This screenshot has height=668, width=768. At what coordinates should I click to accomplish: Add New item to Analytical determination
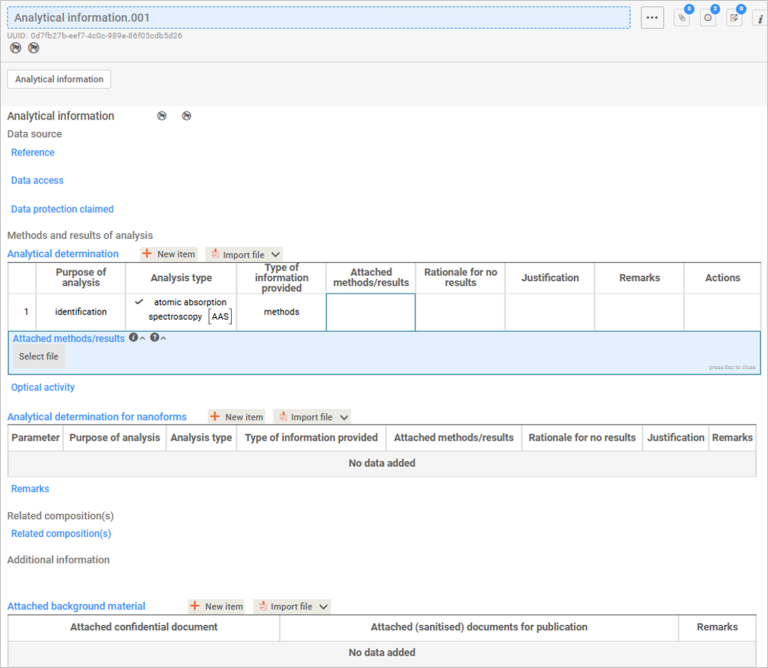[168, 254]
